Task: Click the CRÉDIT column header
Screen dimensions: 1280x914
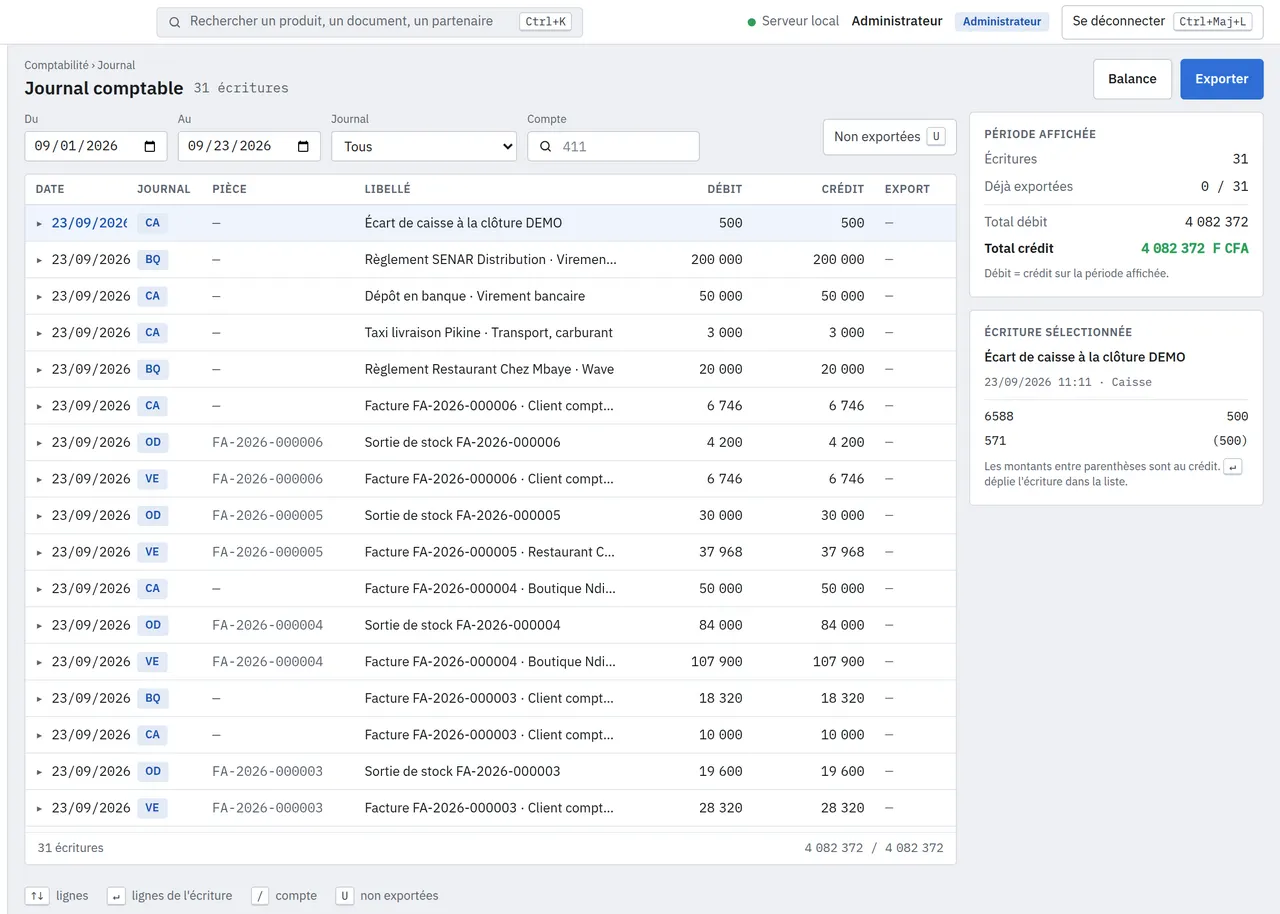Action: pyautogui.click(x=843, y=189)
